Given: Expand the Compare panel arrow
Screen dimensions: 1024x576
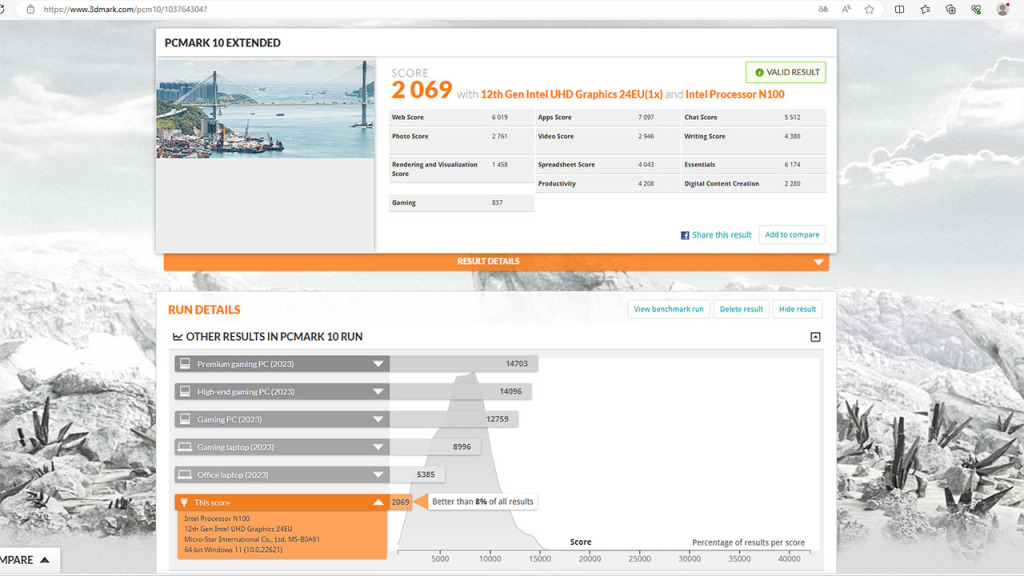Looking at the screenshot, I should point(44,560).
